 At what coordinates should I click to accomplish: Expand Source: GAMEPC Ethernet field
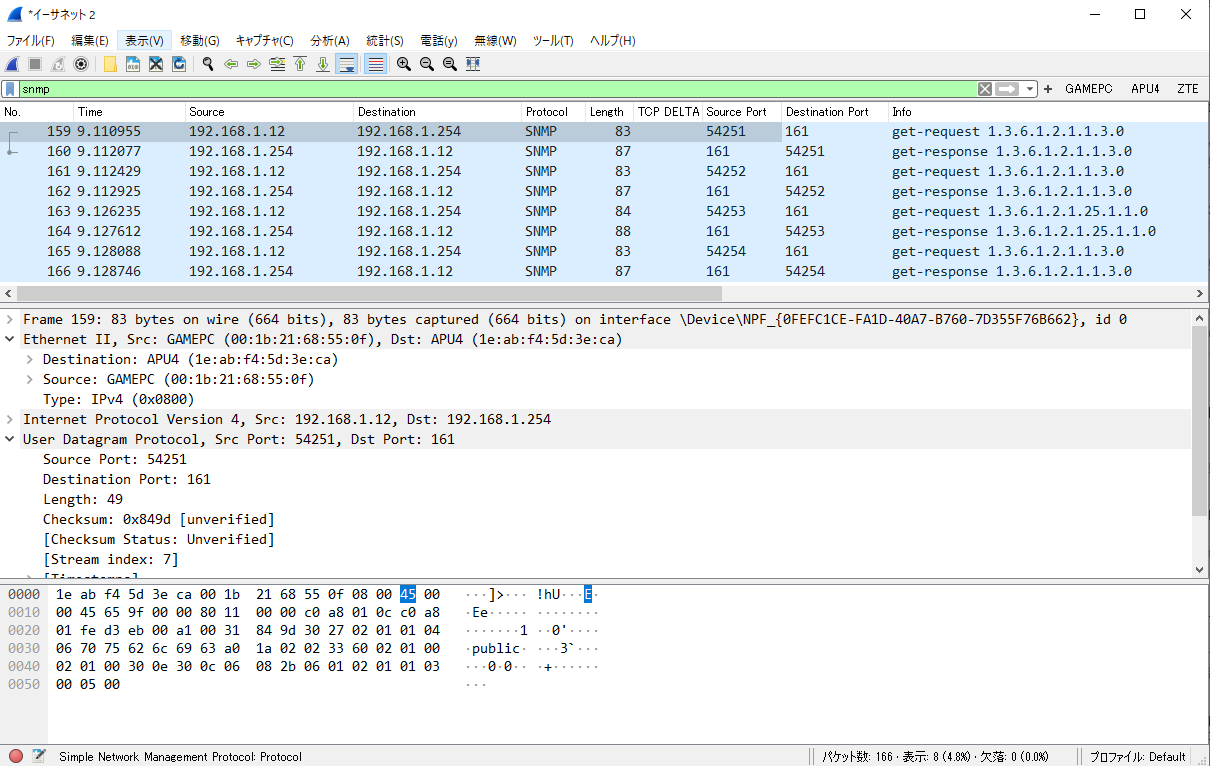30,379
